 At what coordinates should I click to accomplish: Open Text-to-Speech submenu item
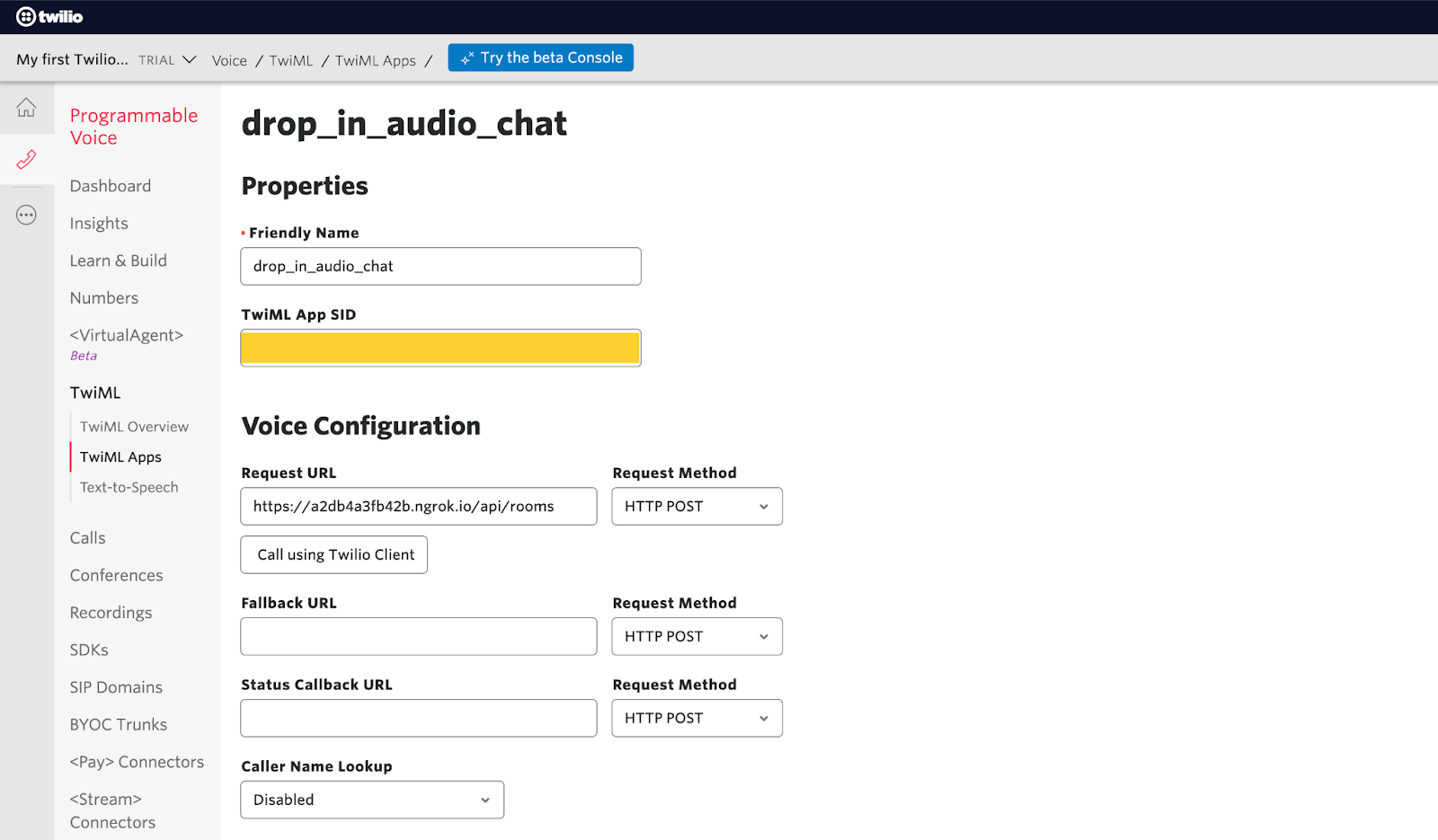click(x=129, y=488)
